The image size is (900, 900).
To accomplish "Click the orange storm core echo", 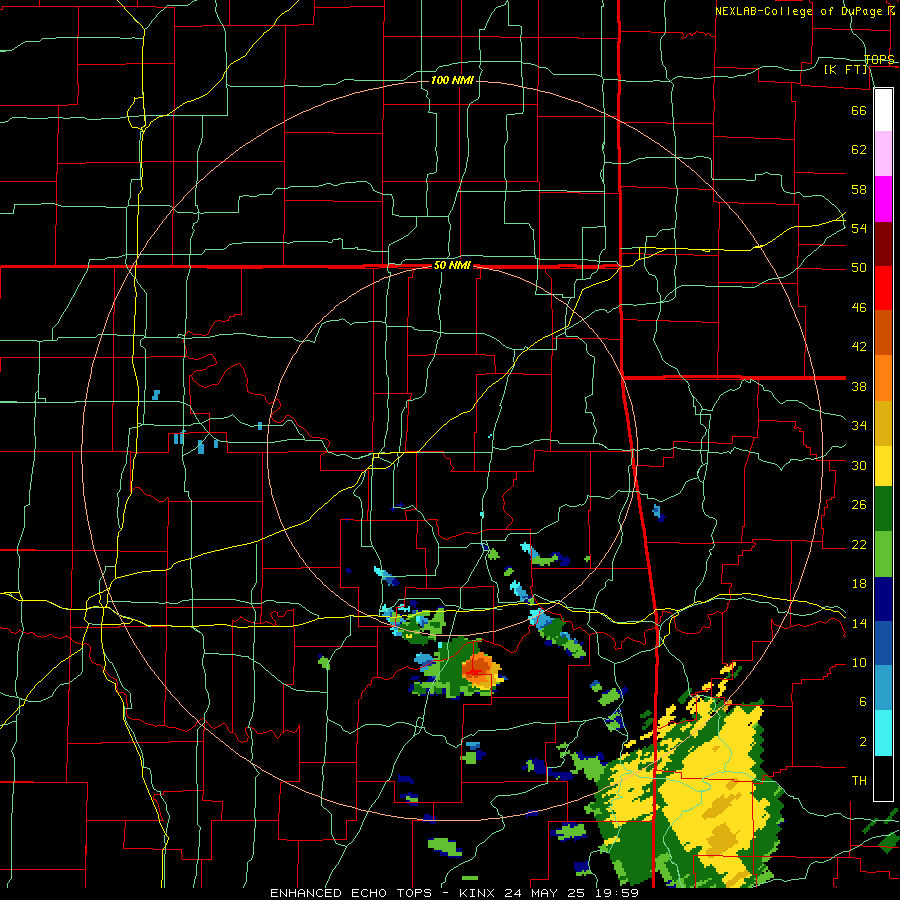I will pyautogui.click(x=481, y=670).
